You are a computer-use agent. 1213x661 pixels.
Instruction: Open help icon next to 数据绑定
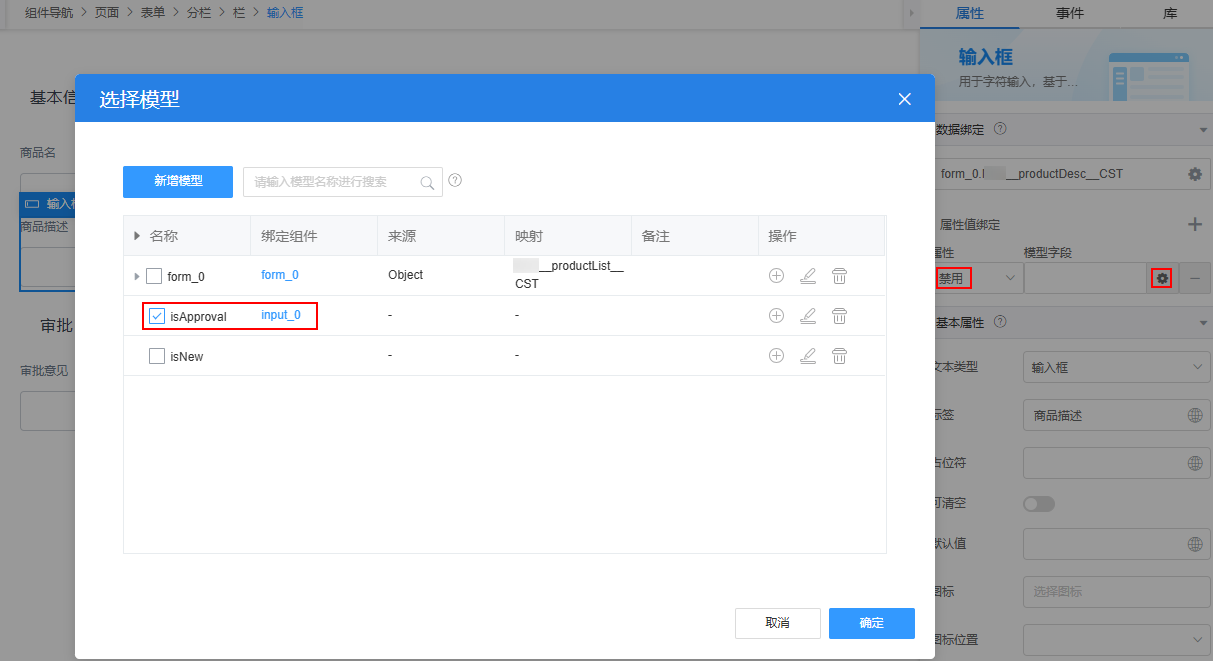[x=1000, y=129]
